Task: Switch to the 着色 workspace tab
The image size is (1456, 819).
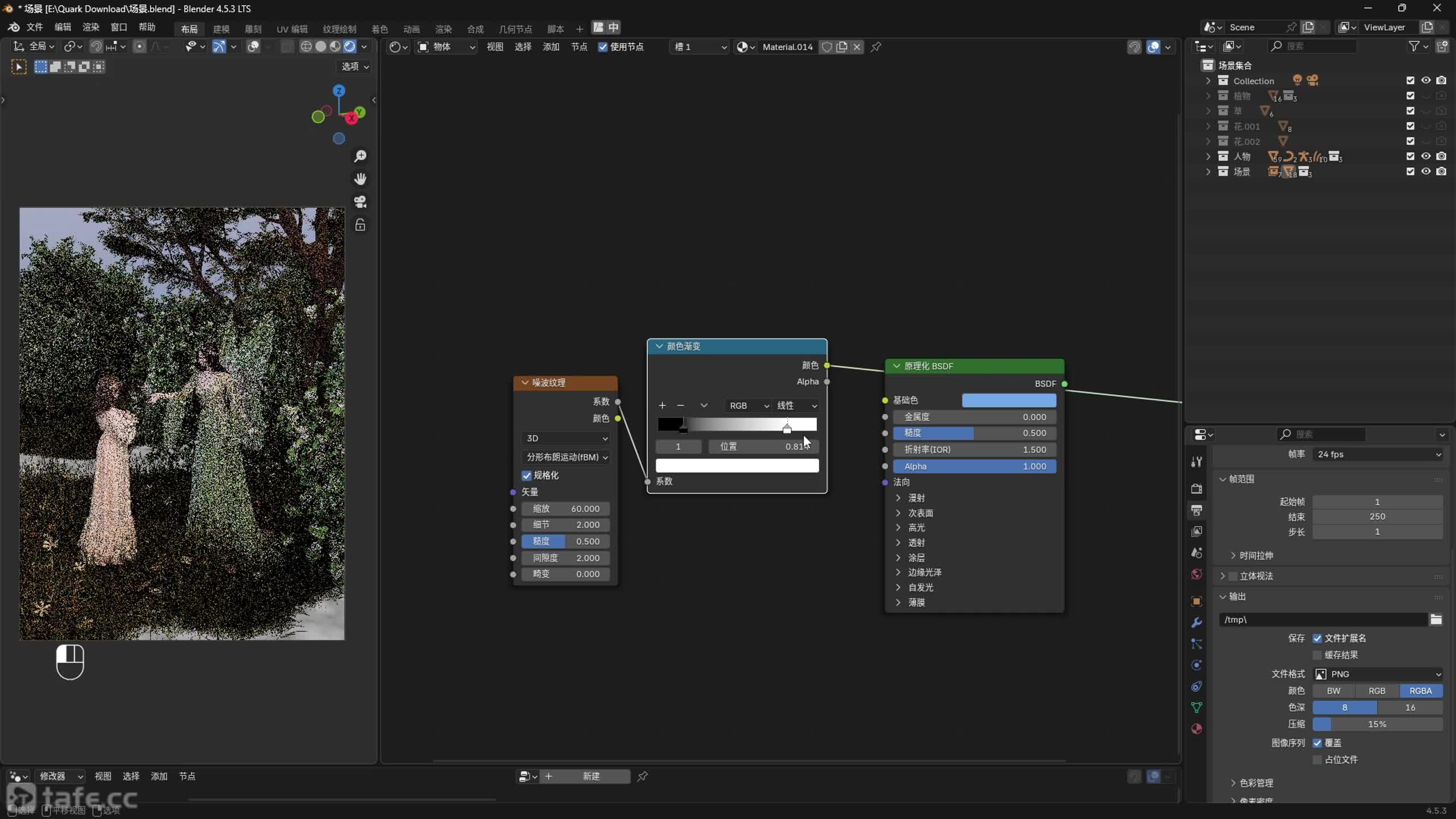Action: pyautogui.click(x=379, y=28)
